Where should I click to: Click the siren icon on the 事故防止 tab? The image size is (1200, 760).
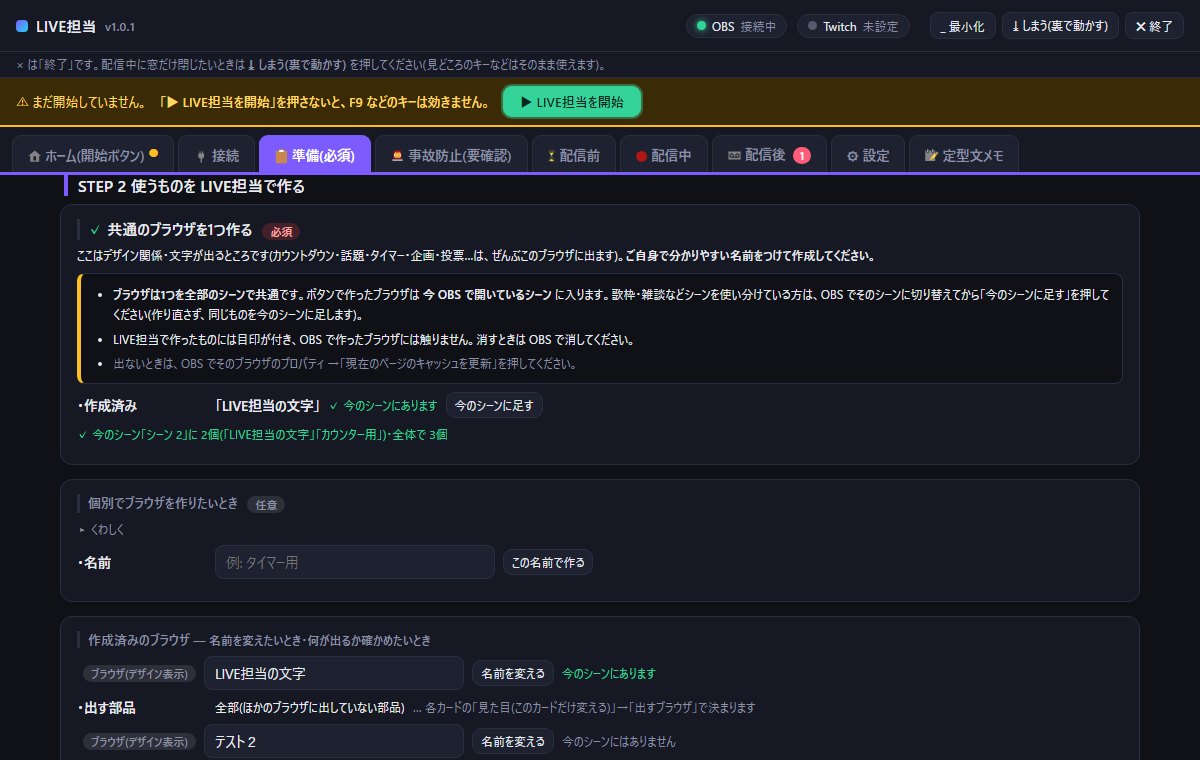397,156
